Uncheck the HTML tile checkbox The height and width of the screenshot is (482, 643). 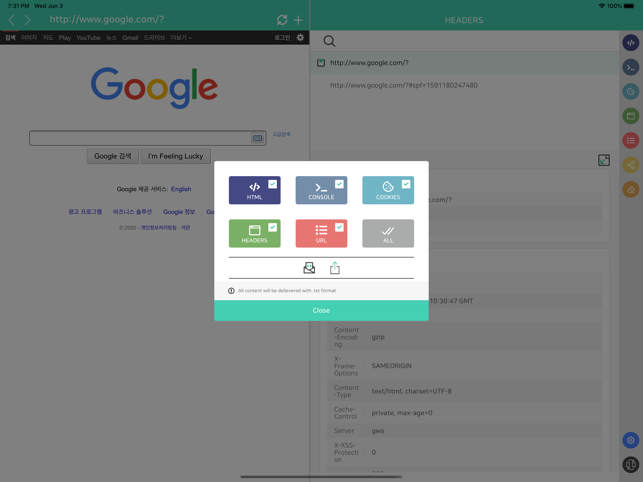point(272,184)
